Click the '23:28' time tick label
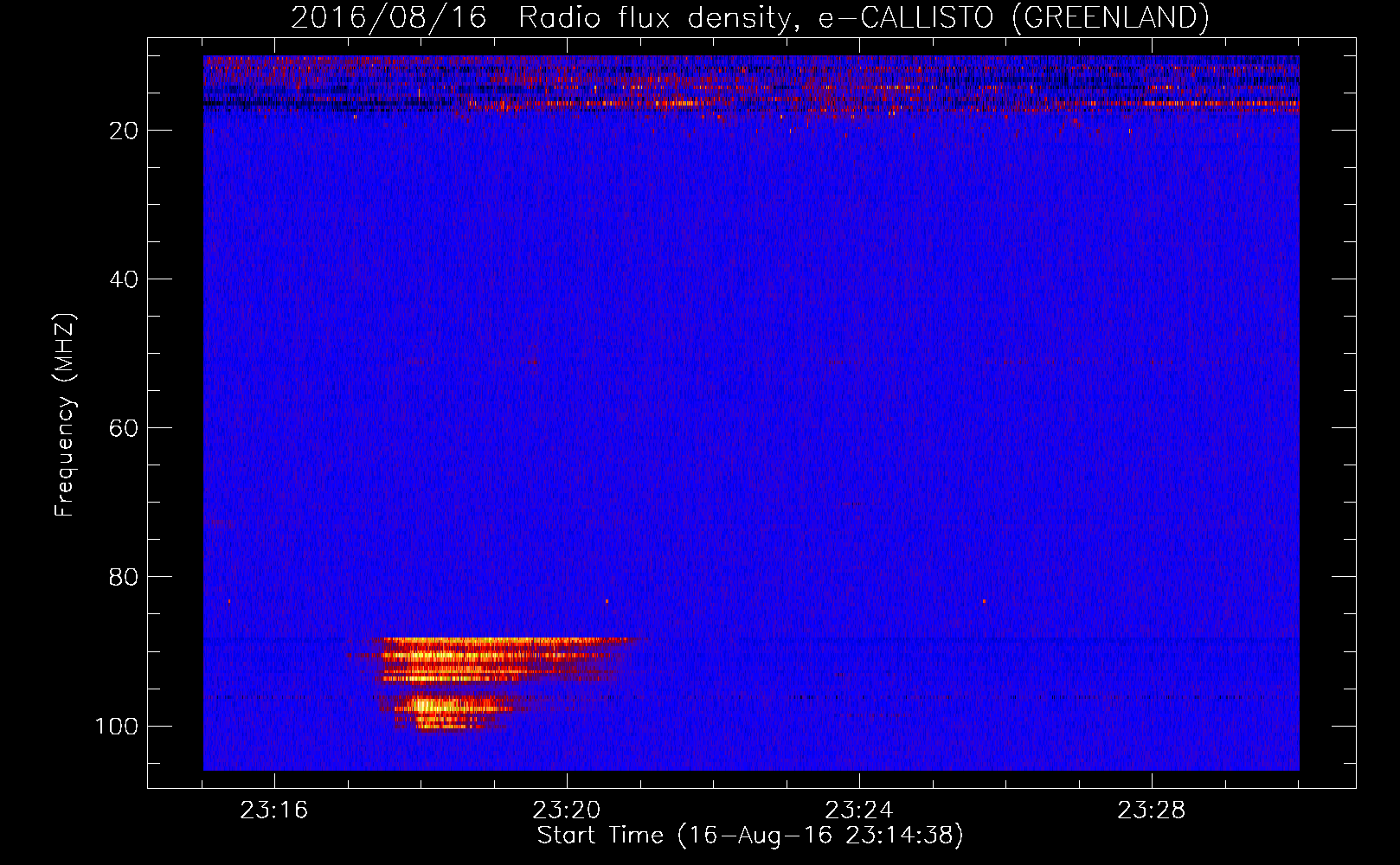The image size is (1400, 865). (1152, 811)
